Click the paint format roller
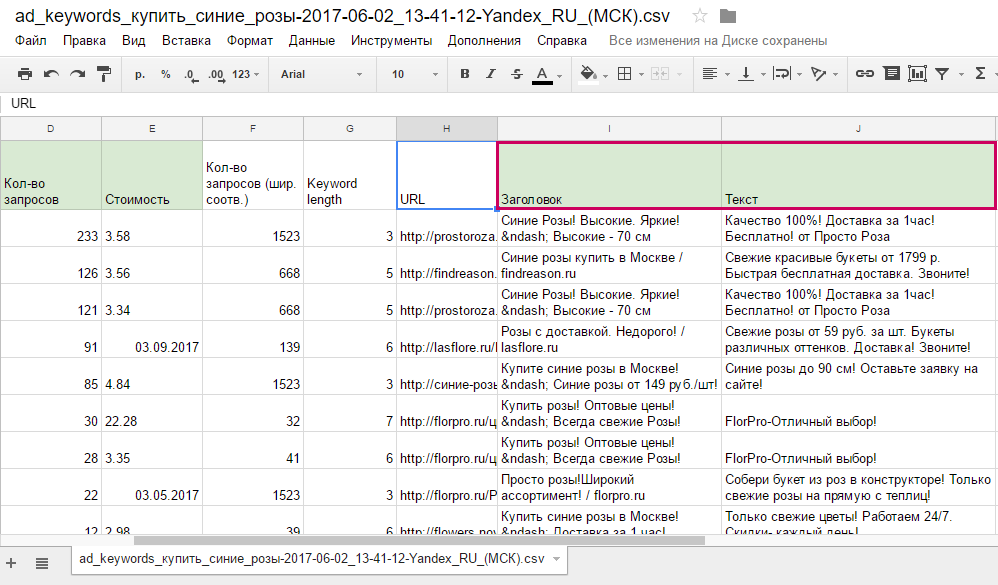Image resolution: width=998 pixels, height=585 pixels. click(x=104, y=74)
